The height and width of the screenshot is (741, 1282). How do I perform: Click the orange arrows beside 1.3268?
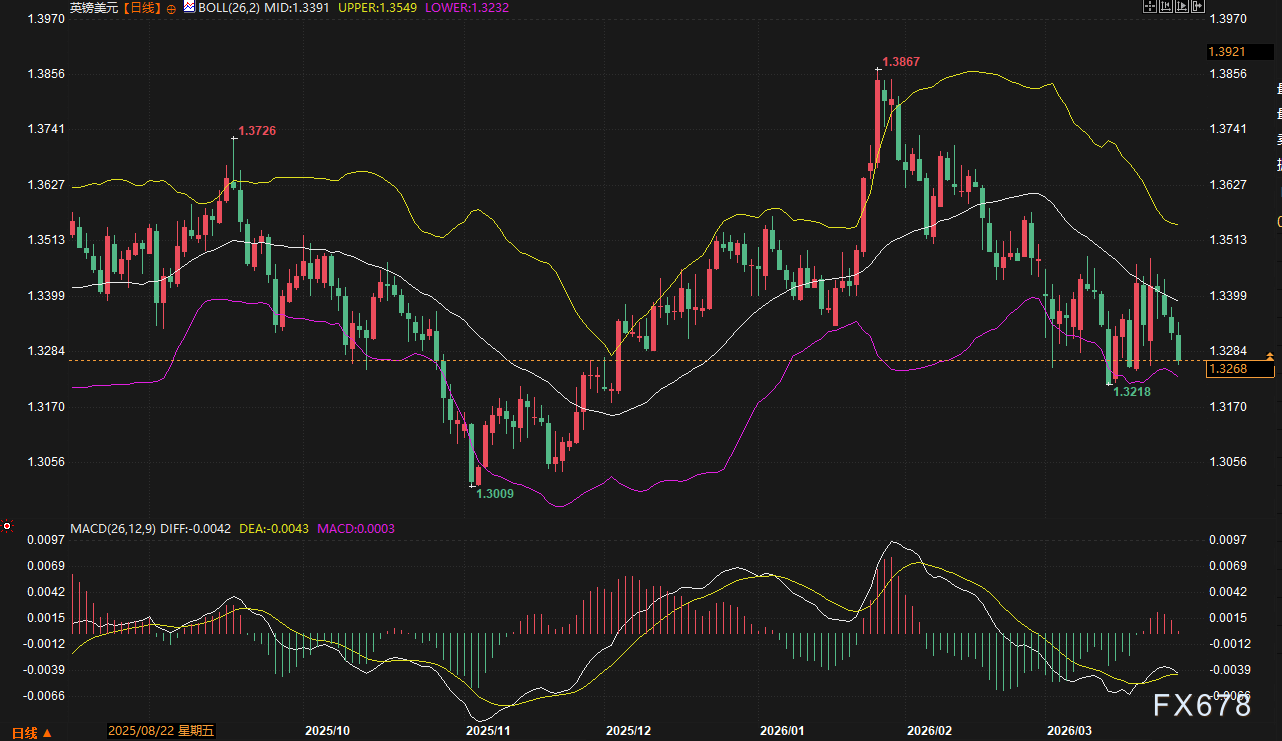click(1269, 356)
